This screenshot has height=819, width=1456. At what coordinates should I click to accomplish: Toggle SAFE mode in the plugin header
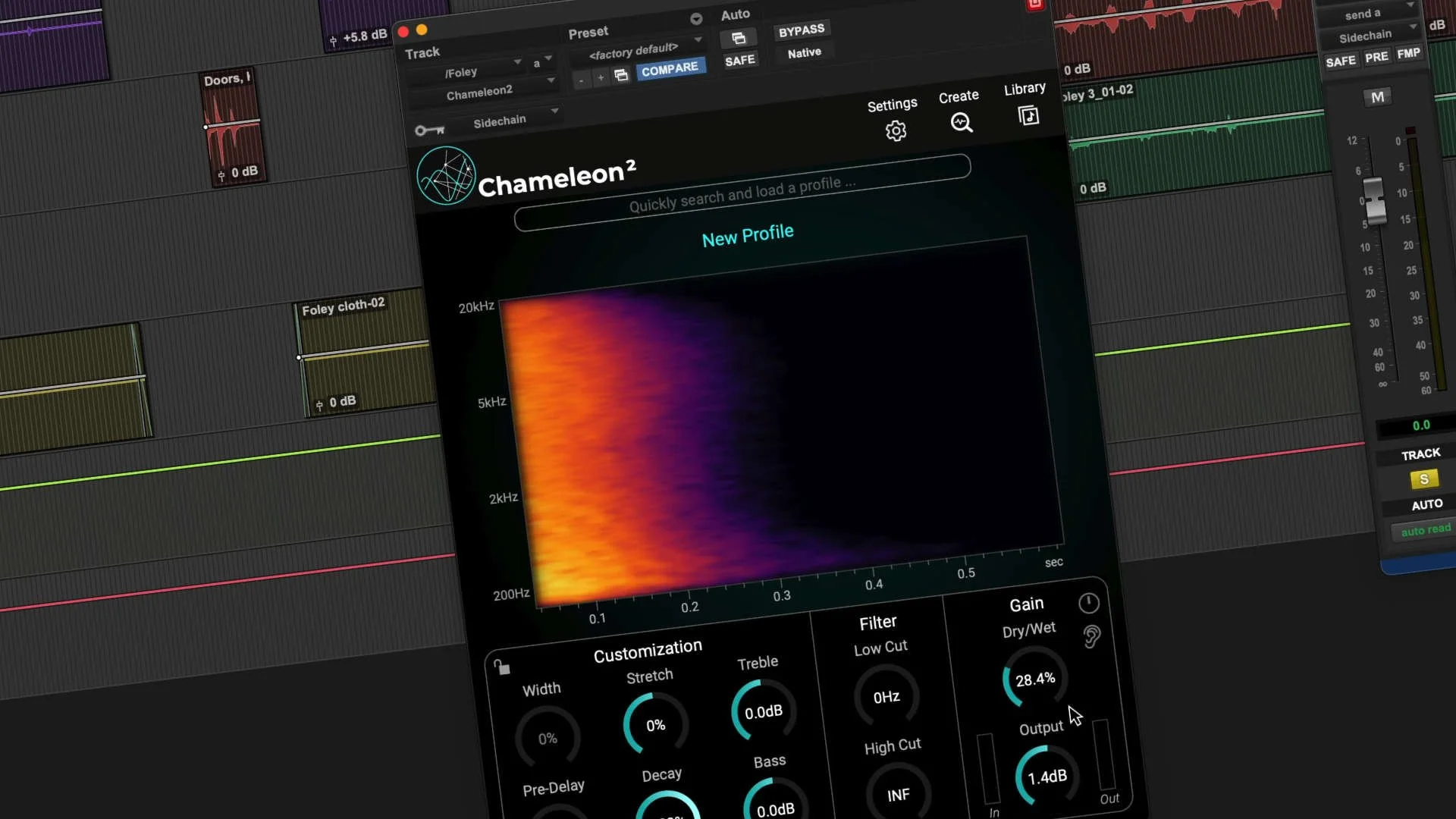(739, 60)
